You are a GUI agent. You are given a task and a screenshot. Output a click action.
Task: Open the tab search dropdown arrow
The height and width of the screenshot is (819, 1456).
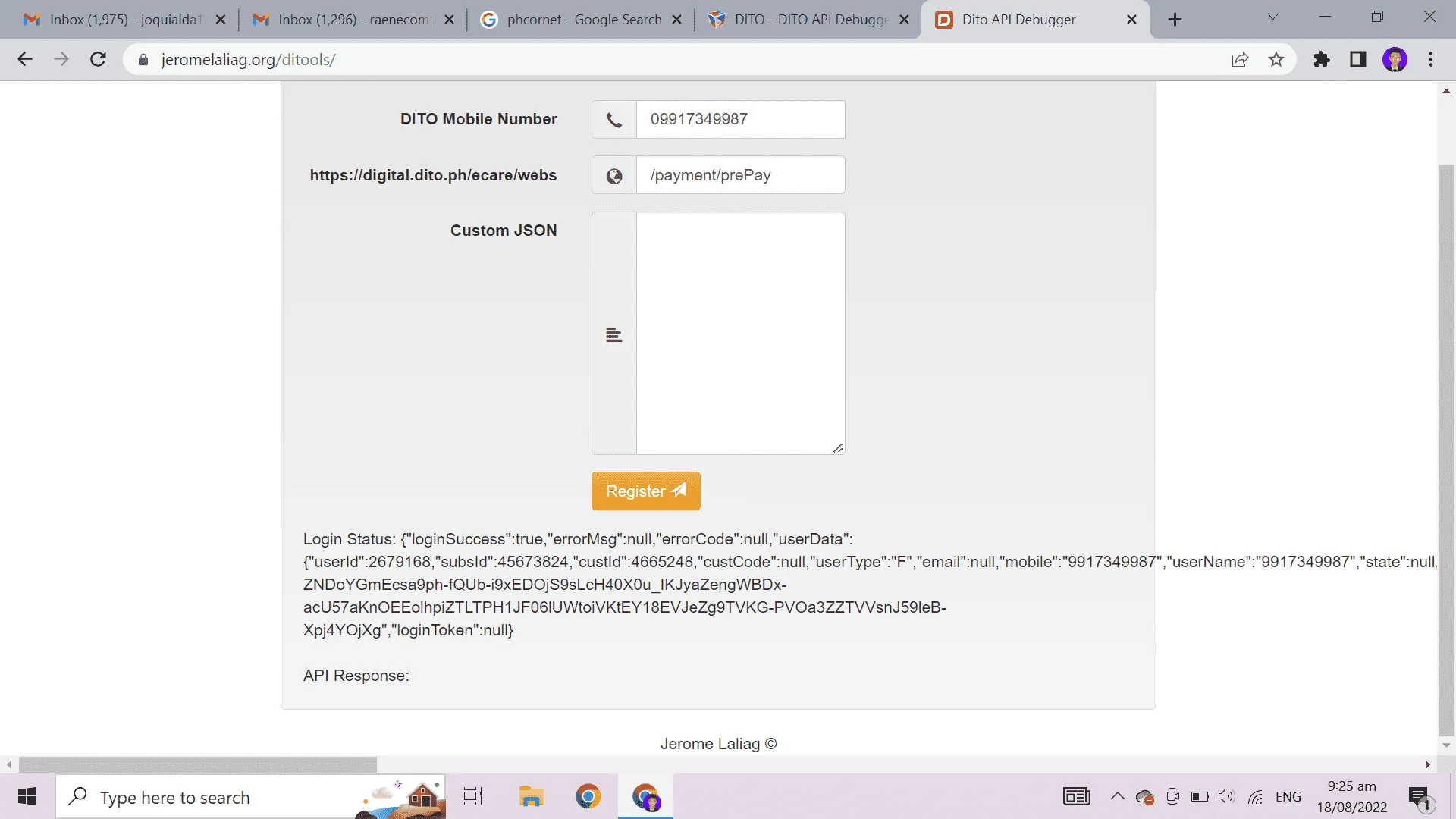click(1273, 17)
